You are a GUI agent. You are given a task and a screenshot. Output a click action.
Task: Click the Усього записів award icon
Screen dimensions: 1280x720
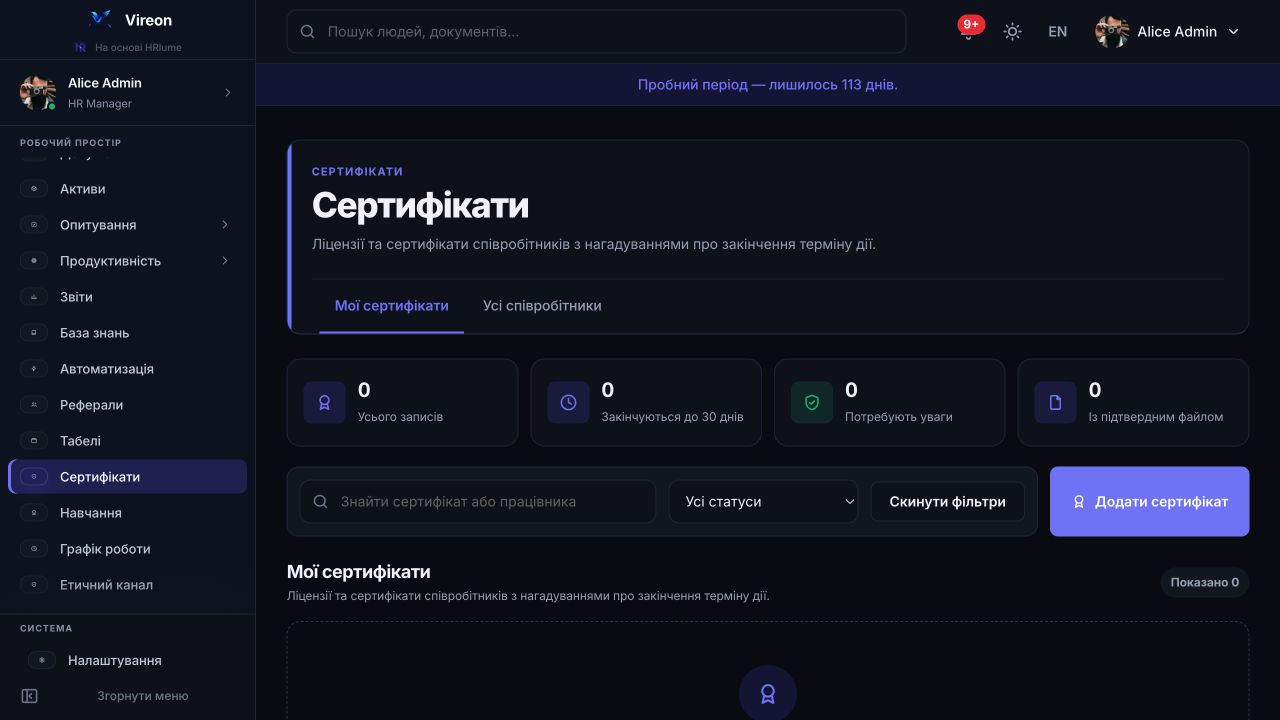pos(324,402)
